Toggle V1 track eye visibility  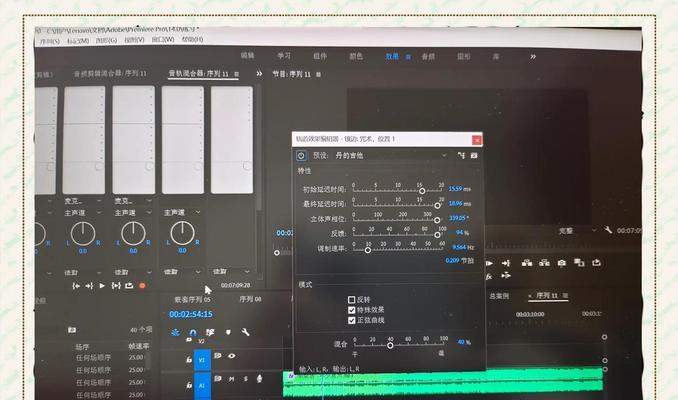(x=232, y=356)
